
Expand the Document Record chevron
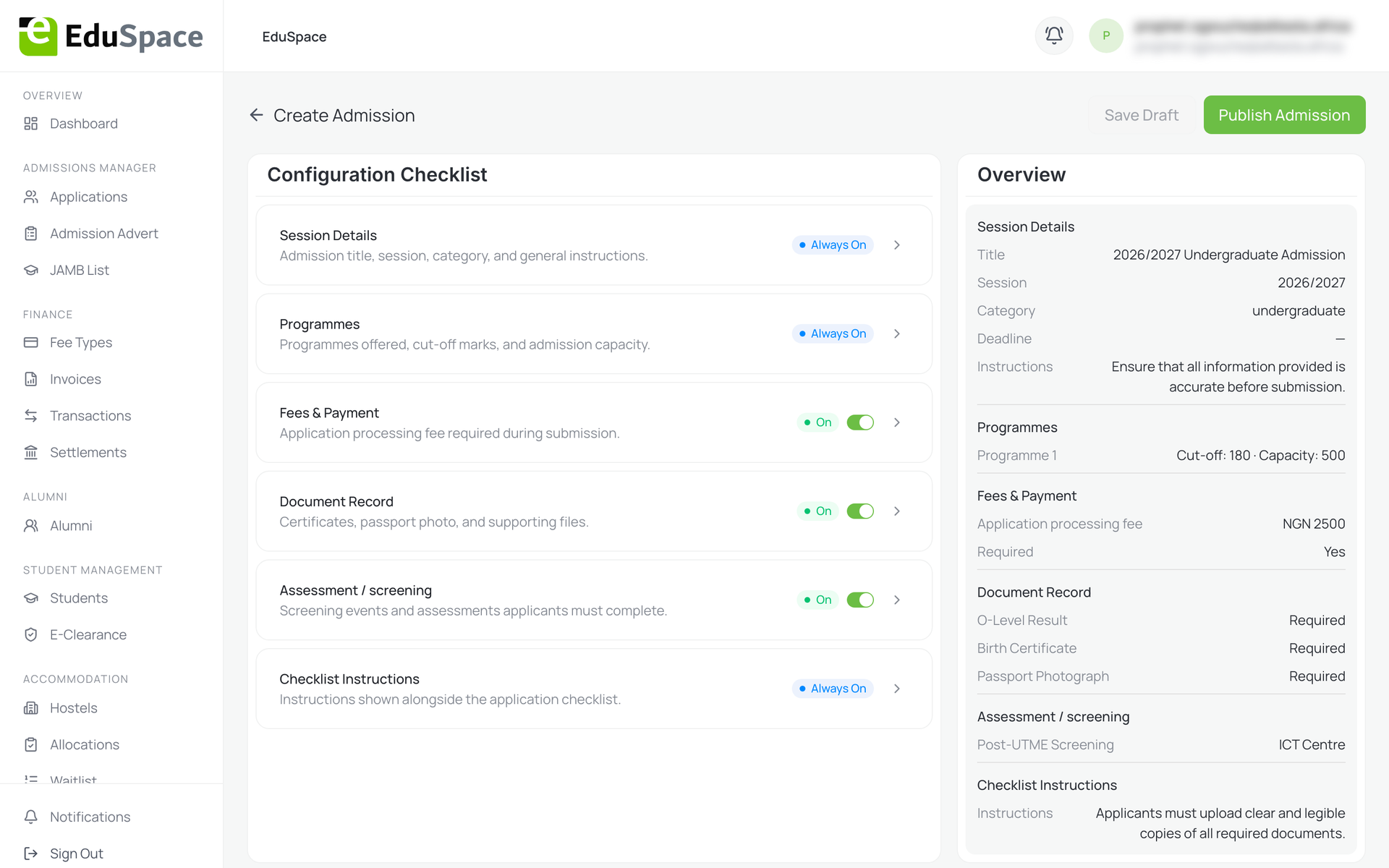click(897, 511)
